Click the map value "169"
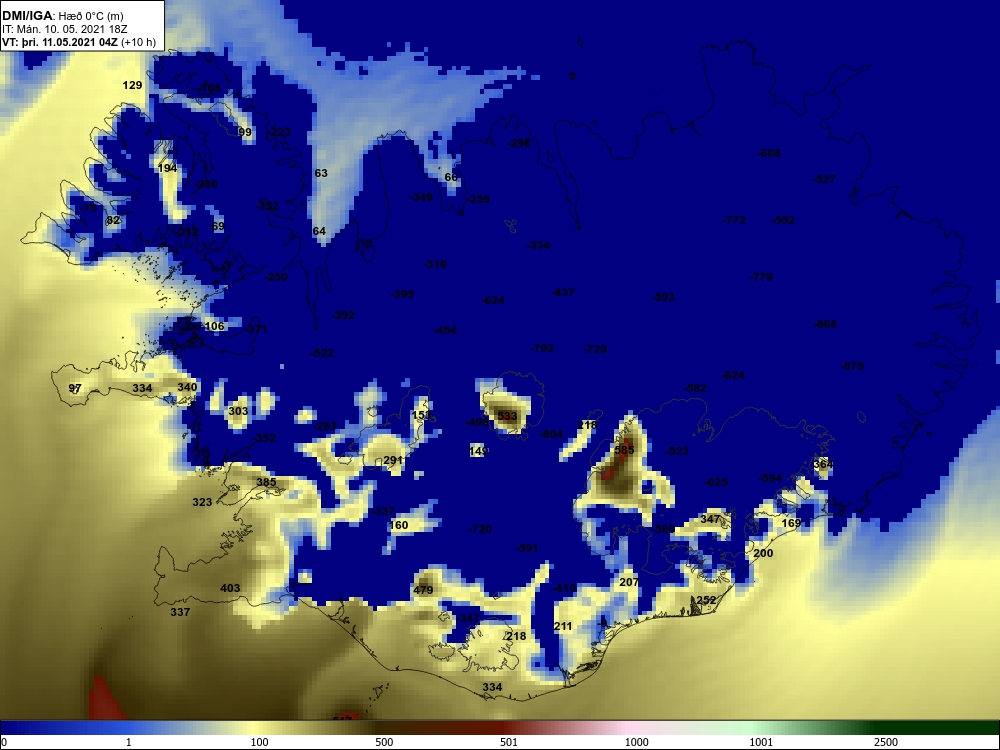 click(x=791, y=524)
